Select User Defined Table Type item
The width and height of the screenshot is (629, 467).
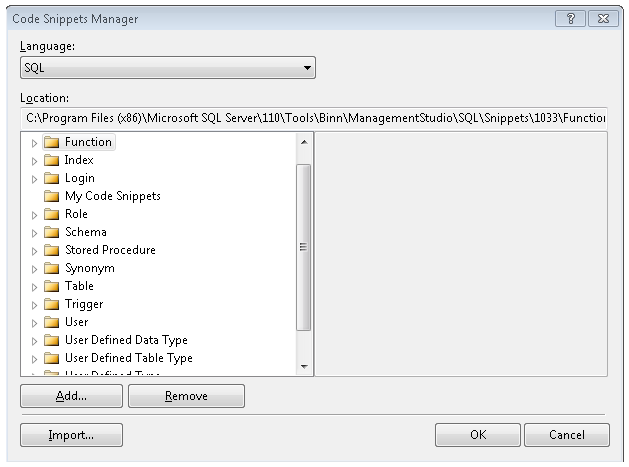pyautogui.click(x=128, y=358)
